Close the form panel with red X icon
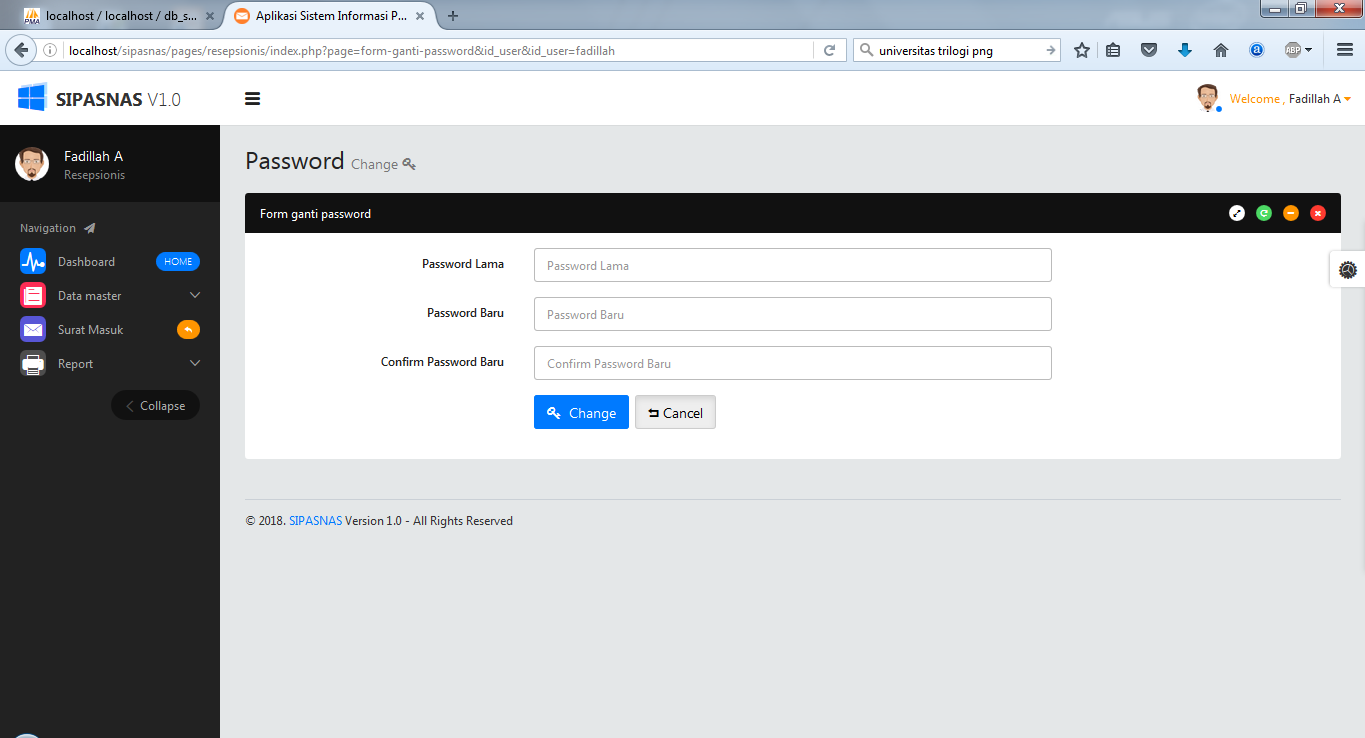The image size is (1365, 738). click(1318, 213)
